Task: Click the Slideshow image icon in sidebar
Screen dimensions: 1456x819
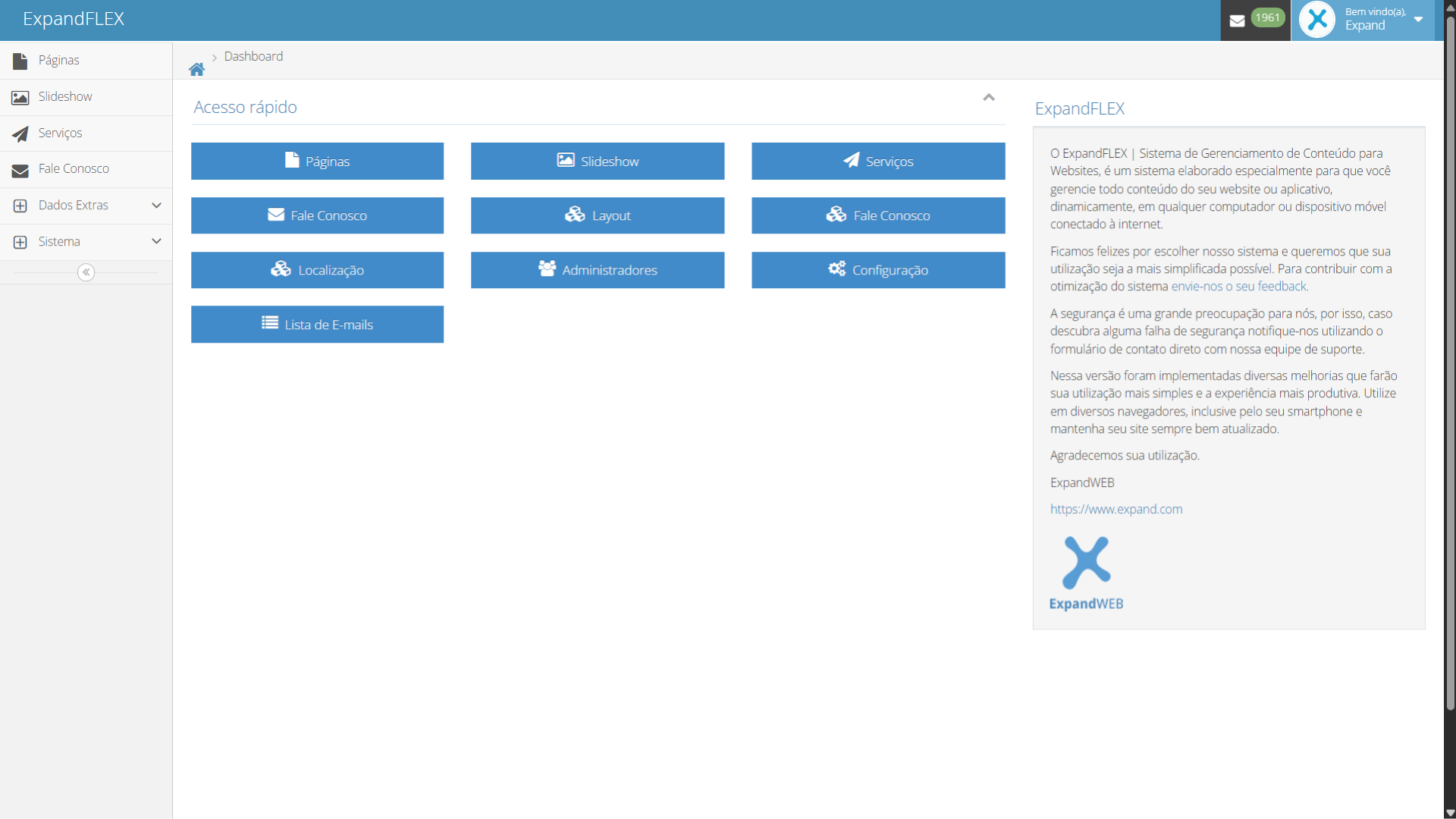Action: (20, 97)
